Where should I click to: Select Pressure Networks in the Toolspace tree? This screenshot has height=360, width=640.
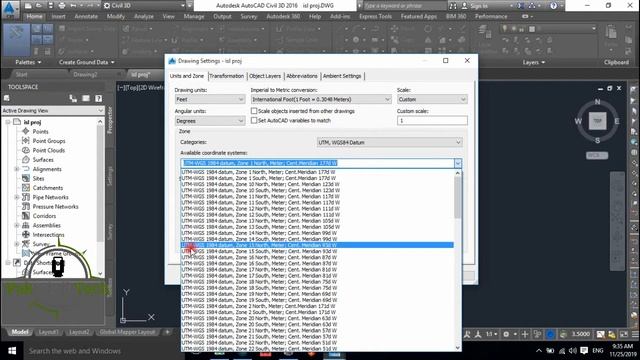pyautogui.click(x=56, y=207)
